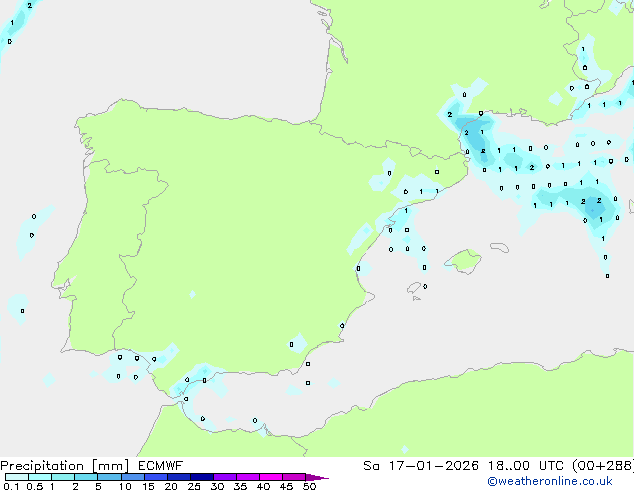Pick the 1–2 mm legend swatch
Viewport: 634px width, 490px height.
point(63,477)
